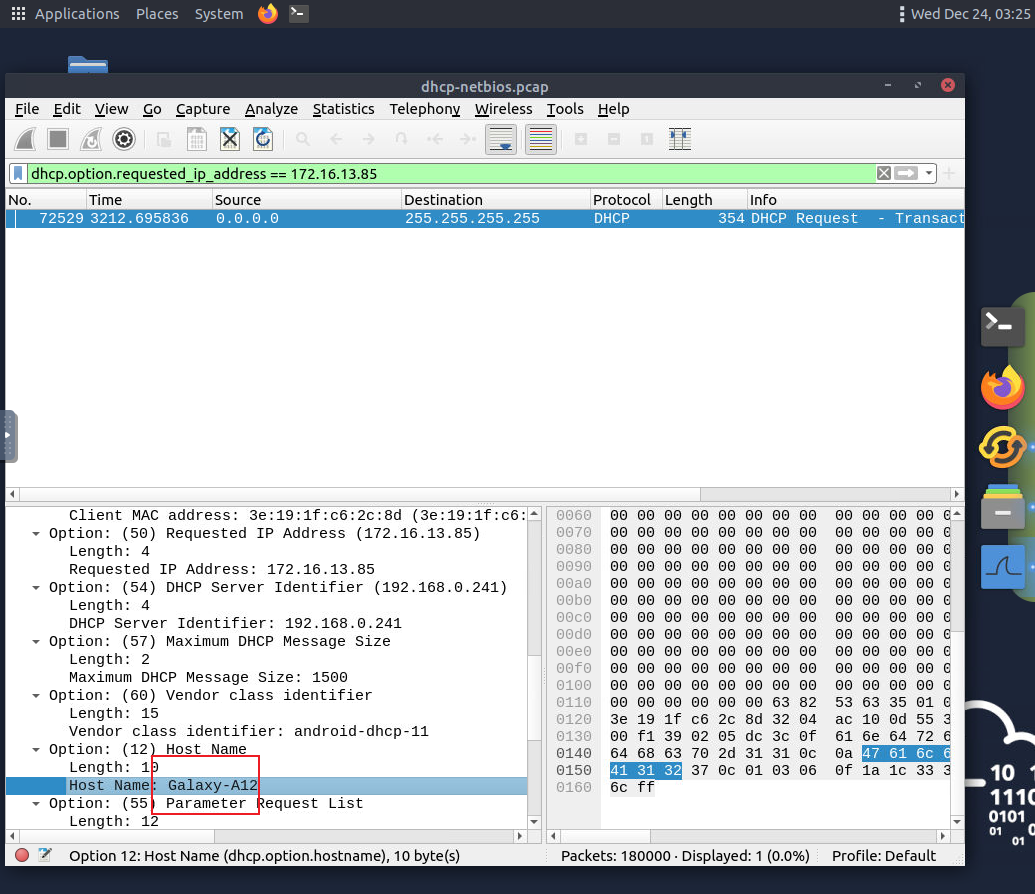This screenshot has height=894, width=1035.
Task: Sort packets by Destination column
Action: tap(495, 200)
